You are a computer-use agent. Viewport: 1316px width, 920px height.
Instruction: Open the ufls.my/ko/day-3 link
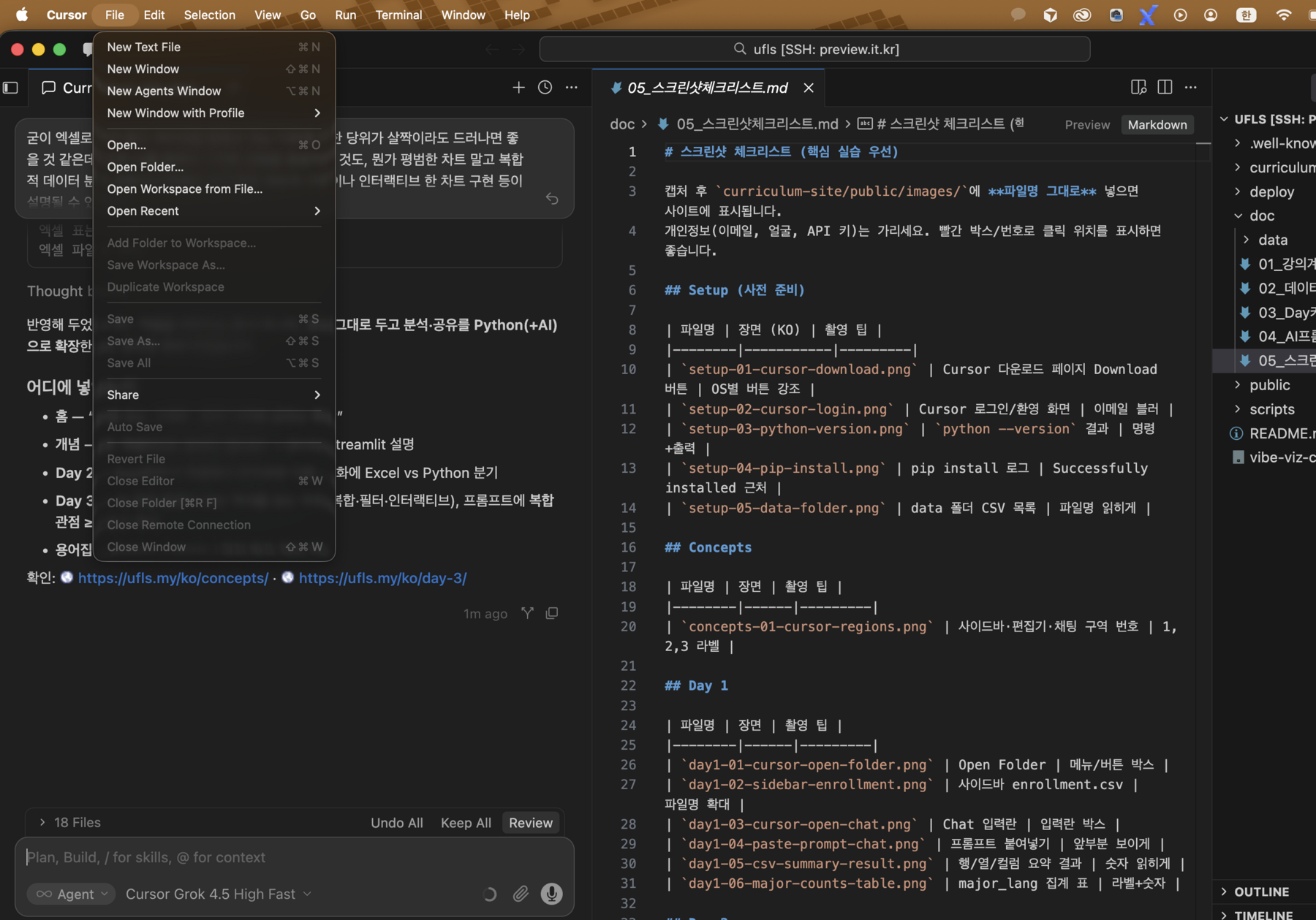382,578
